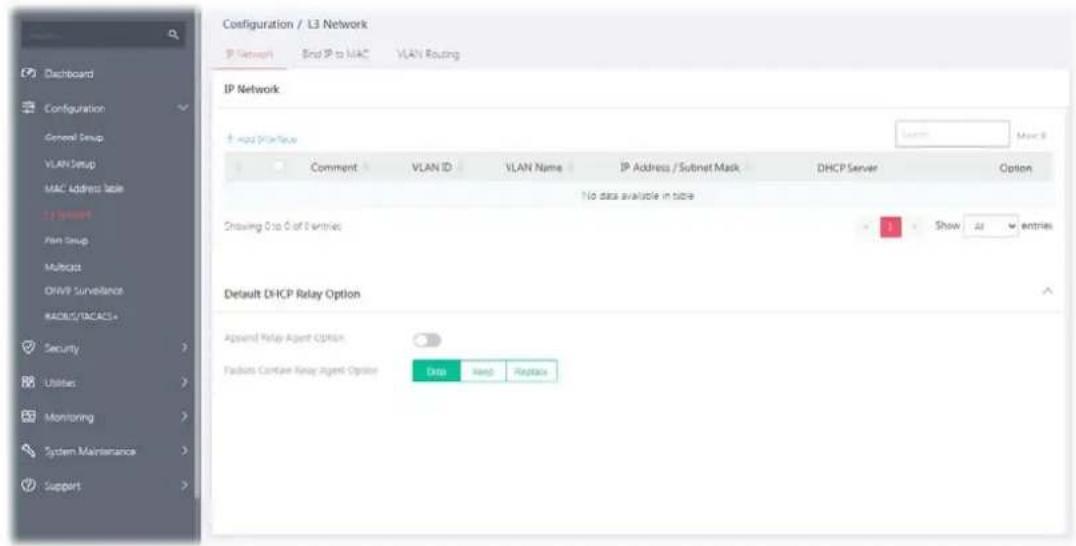Viewport: 1076px width, 546px height.
Task: Click the next page arrow
Action: 913,226
